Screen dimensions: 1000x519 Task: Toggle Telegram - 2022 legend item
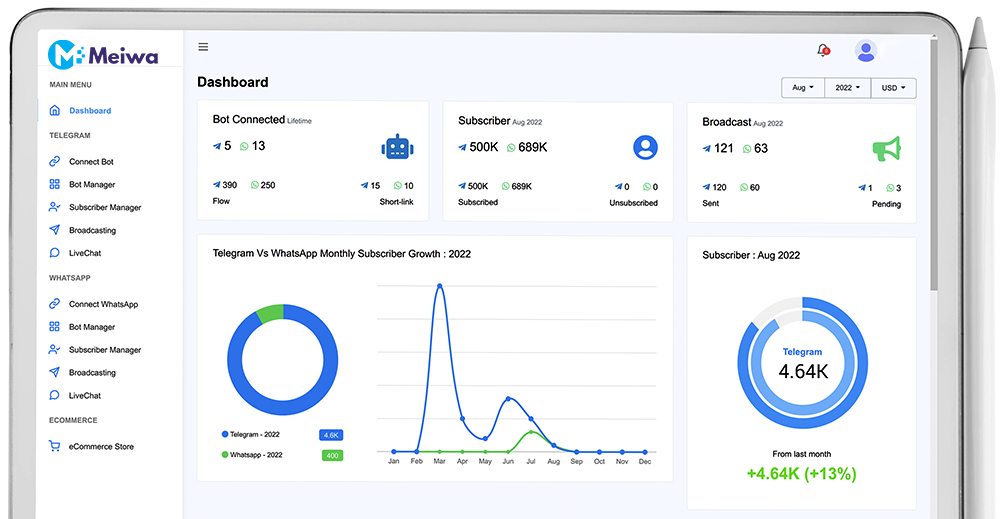point(252,435)
